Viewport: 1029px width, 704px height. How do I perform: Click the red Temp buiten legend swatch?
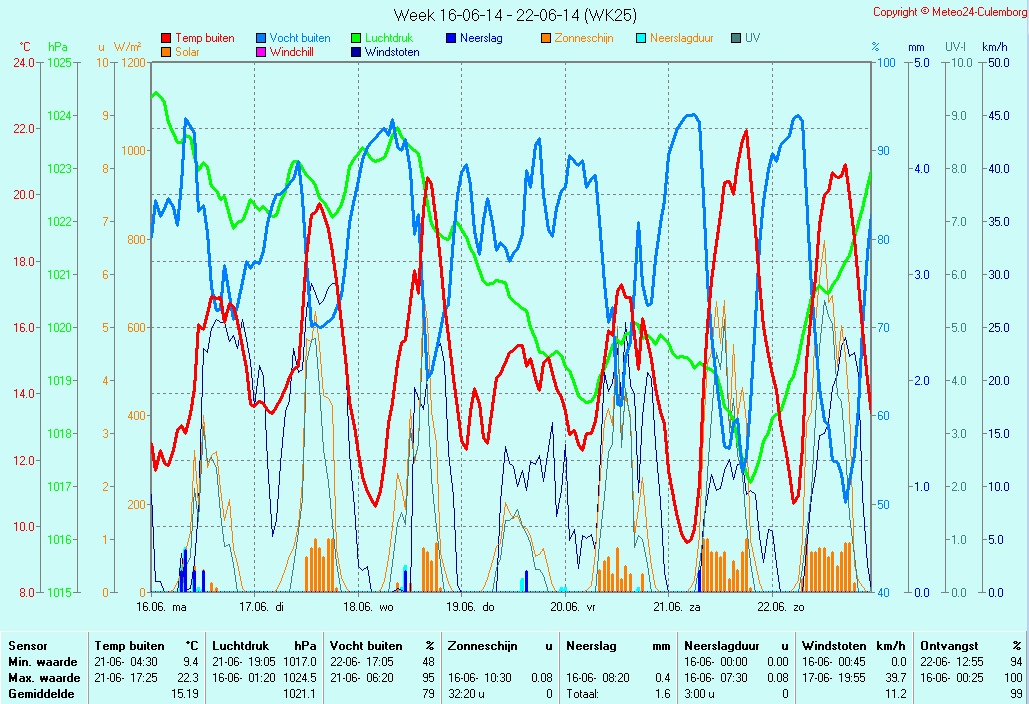click(x=166, y=39)
